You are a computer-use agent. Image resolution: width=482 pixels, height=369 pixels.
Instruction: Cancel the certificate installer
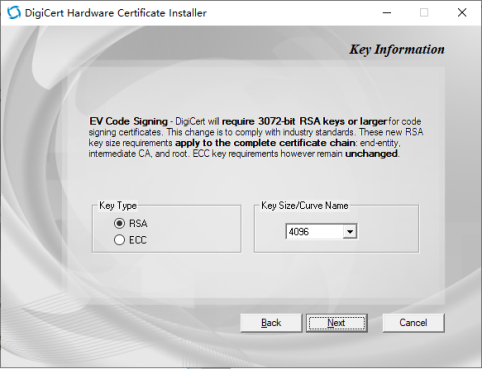(x=413, y=323)
